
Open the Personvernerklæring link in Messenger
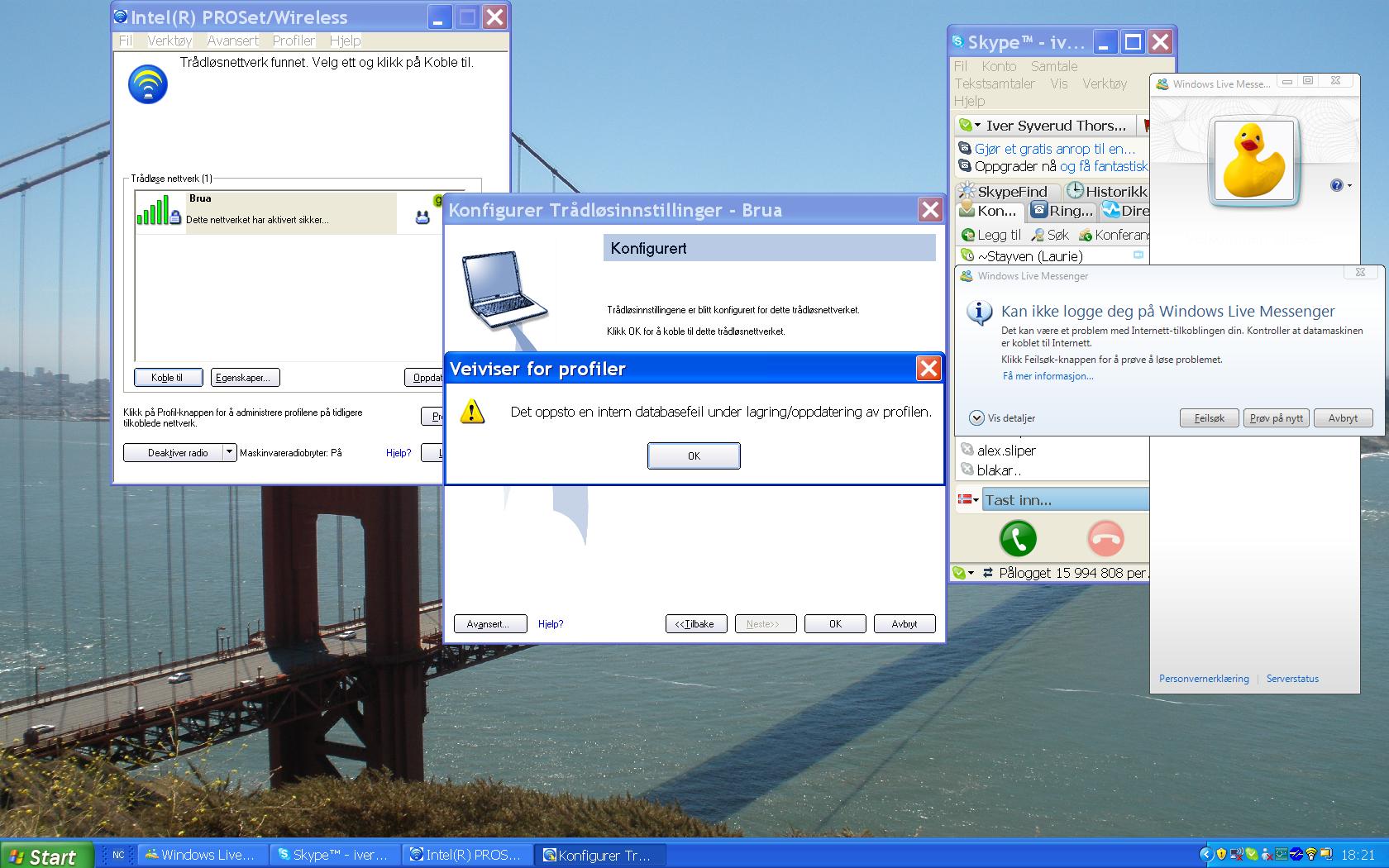[1204, 679]
